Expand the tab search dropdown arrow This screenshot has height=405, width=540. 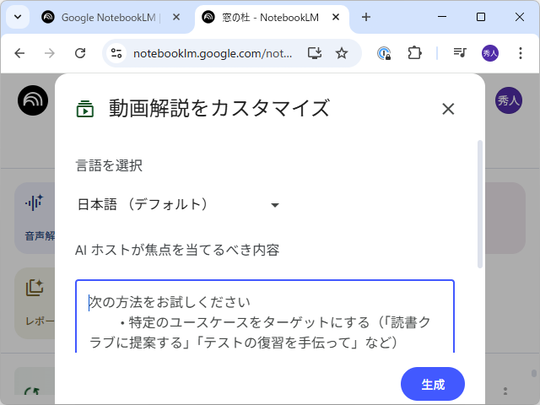[18, 17]
